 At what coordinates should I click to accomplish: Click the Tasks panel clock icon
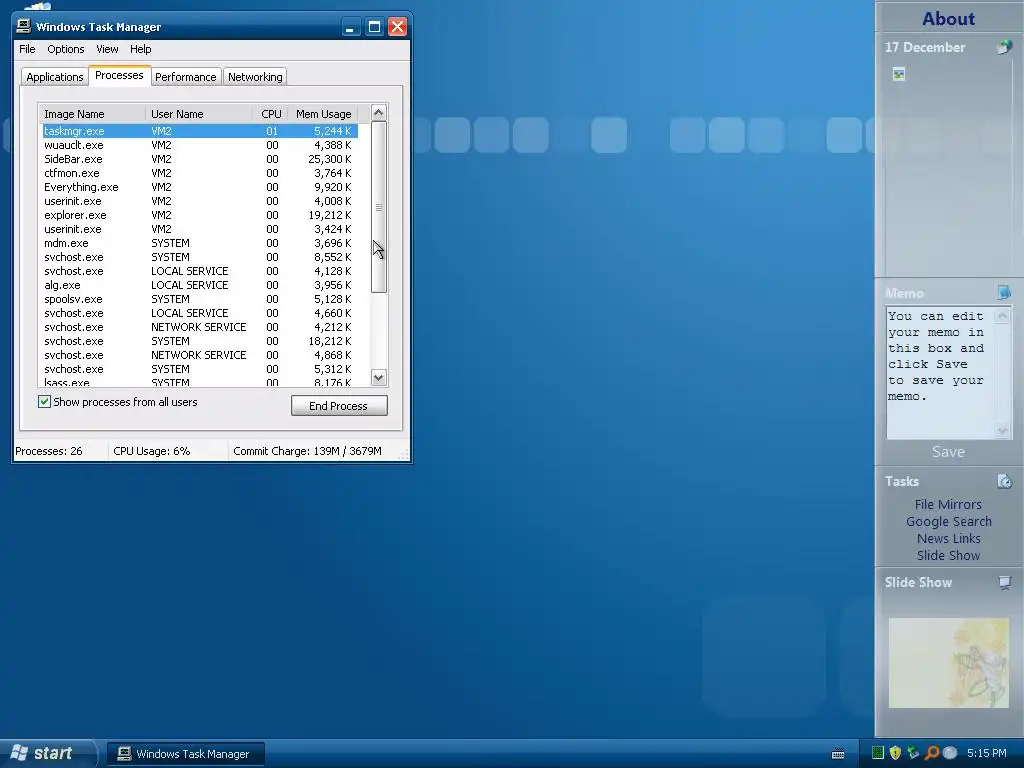[x=1004, y=481]
